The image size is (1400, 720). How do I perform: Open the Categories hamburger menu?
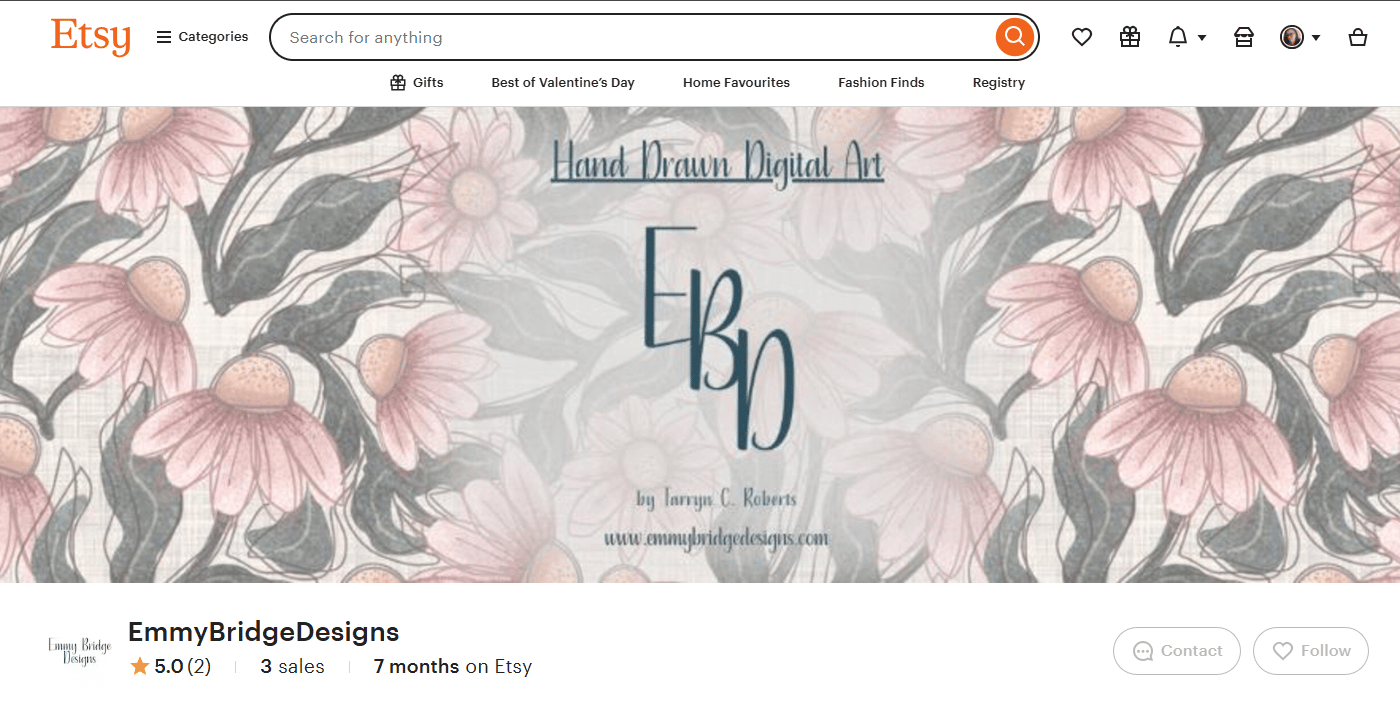[x=202, y=37]
